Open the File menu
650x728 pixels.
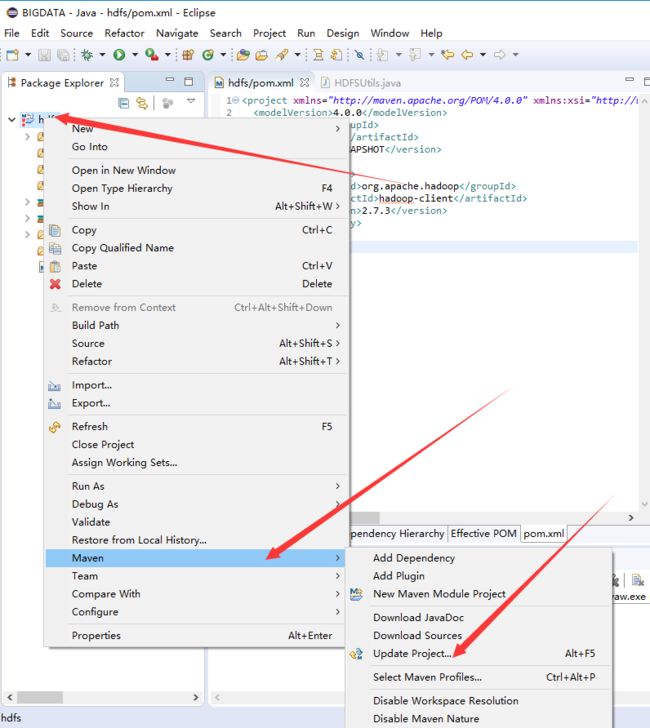pos(12,33)
